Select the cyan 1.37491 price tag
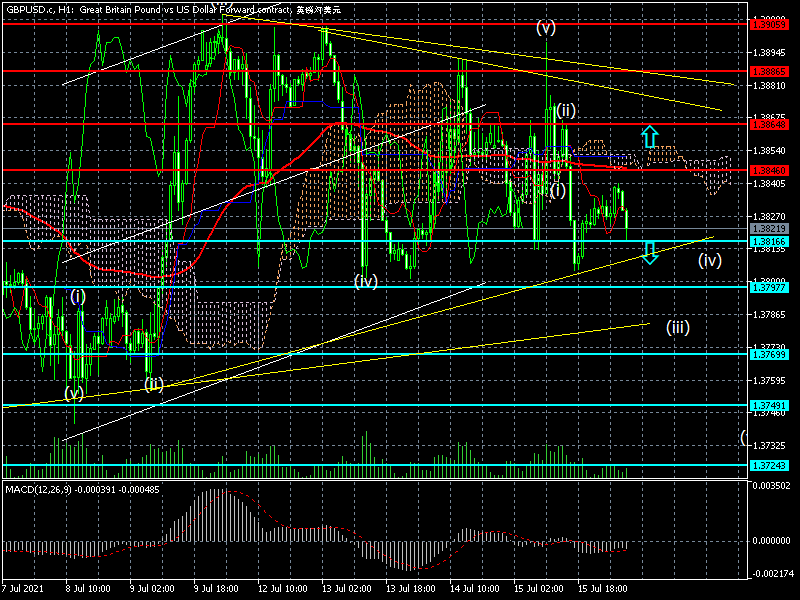This screenshot has height=600, width=800. coord(769,405)
